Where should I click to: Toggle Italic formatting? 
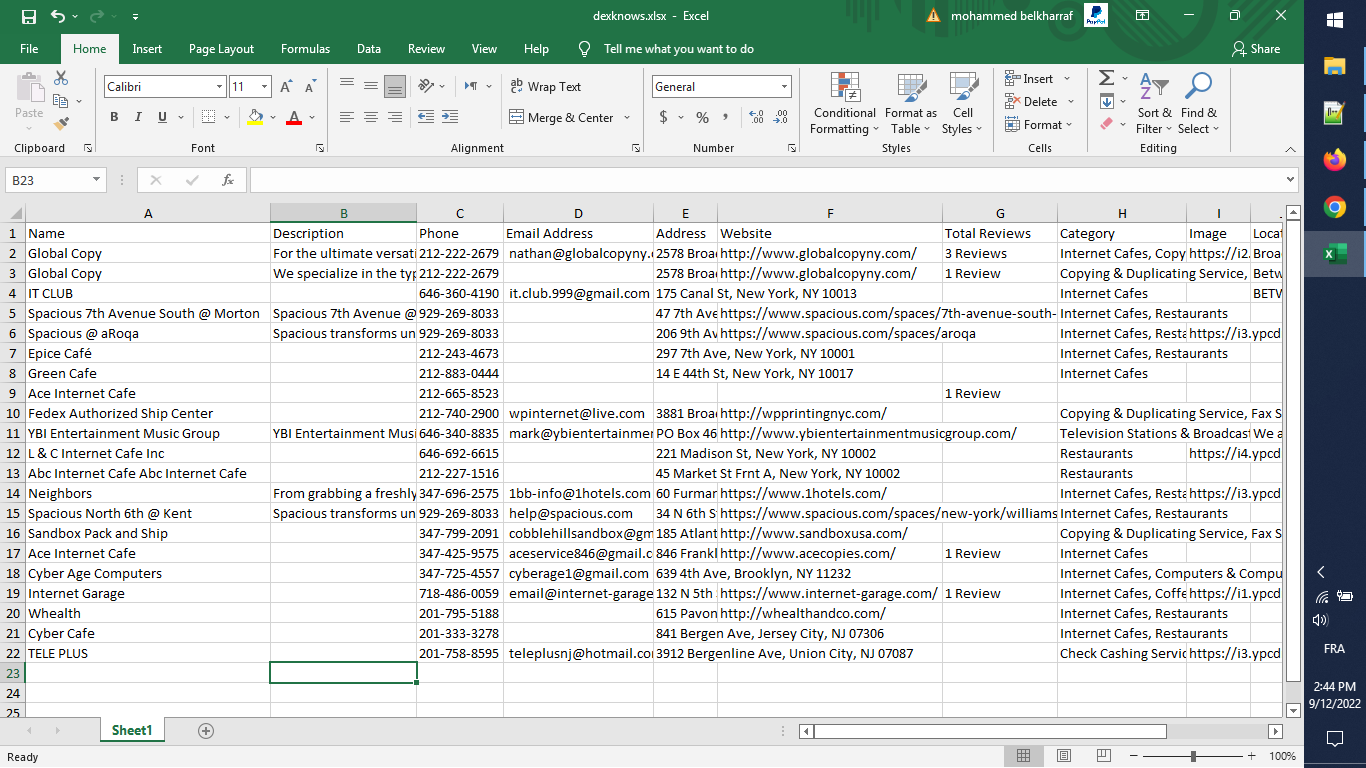pyautogui.click(x=138, y=117)
